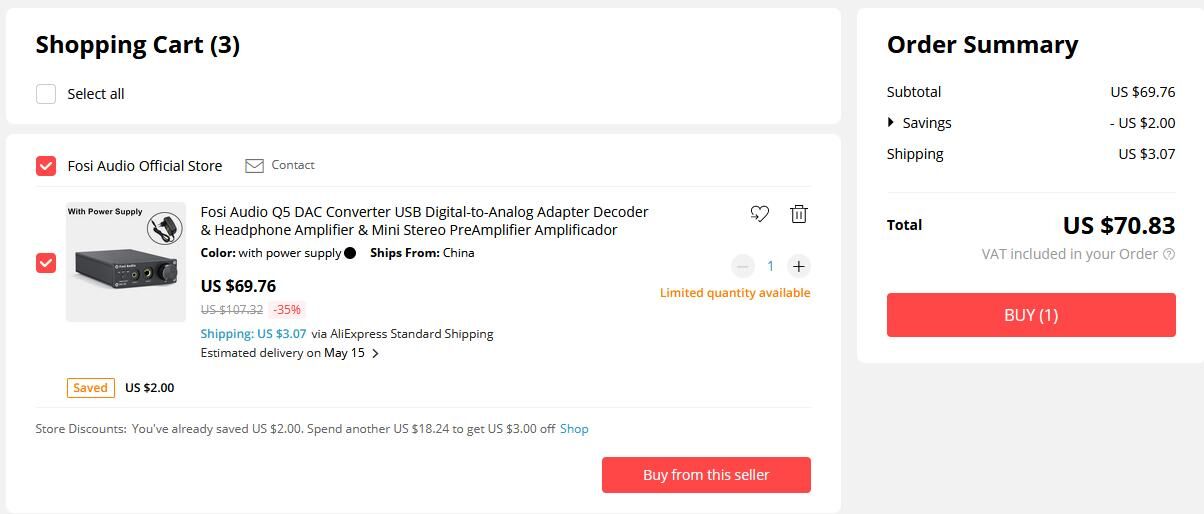Uncheck the Fosi Audio Q5 item checkbox
Image resolution: width=1204 pixels, height=514 pixels.
tap(46, 263)
